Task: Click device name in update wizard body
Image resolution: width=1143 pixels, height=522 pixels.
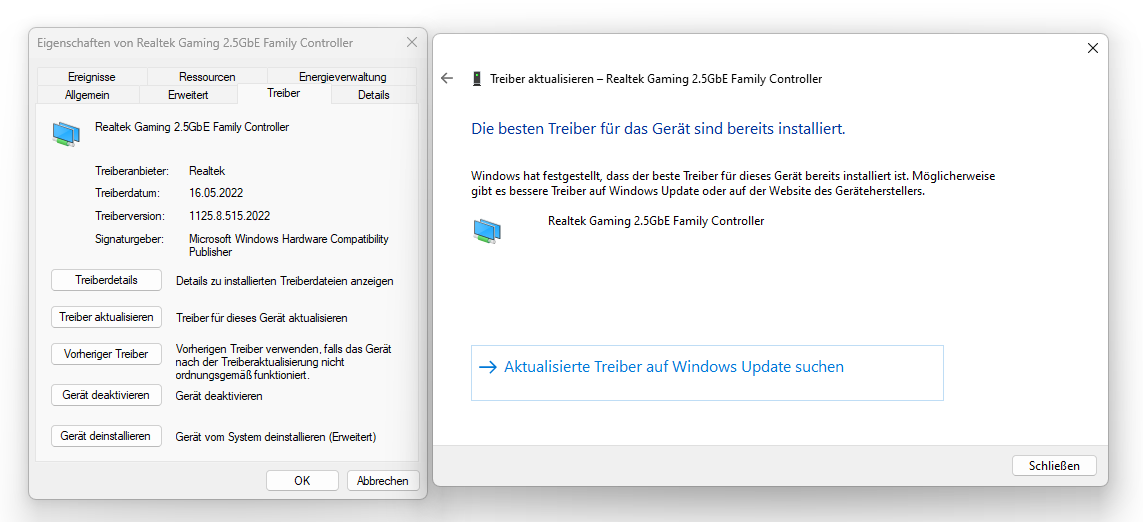Action: [x=656, y=220]
